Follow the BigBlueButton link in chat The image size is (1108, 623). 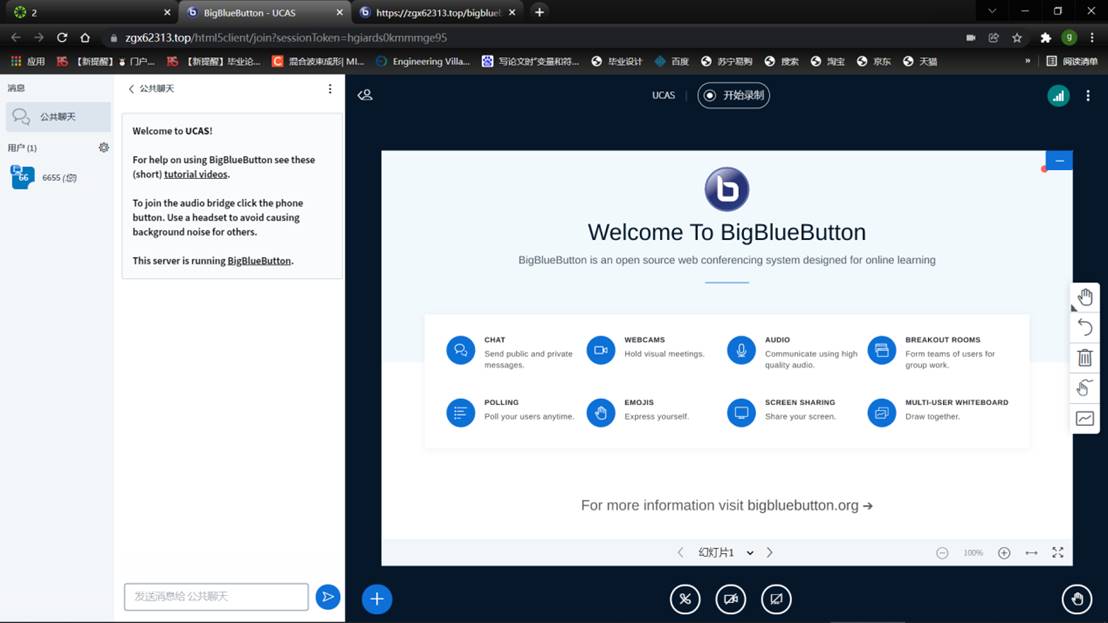(x=259, y=261)
